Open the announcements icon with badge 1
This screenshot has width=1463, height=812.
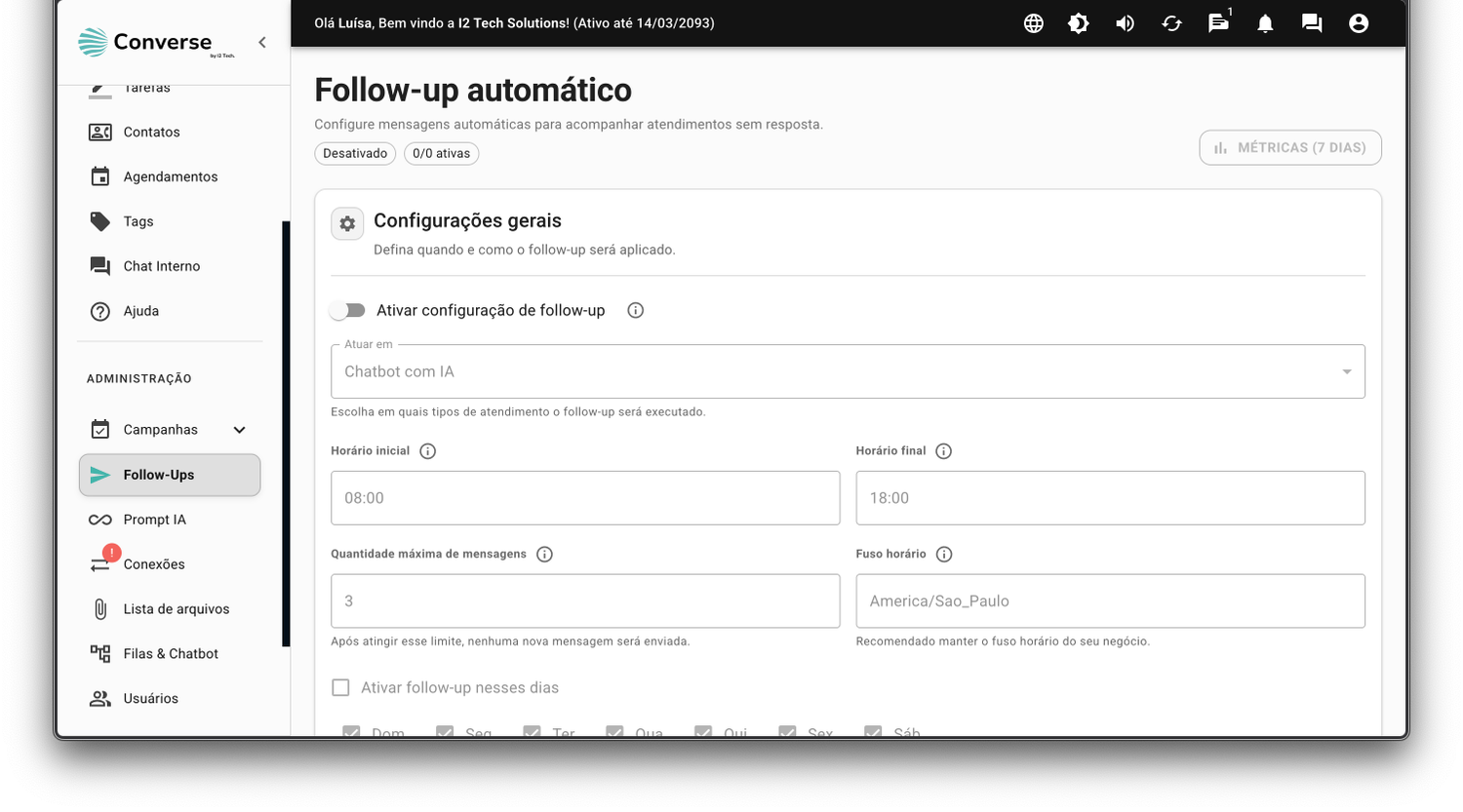pyautogui.click(x=1219, y=22)
